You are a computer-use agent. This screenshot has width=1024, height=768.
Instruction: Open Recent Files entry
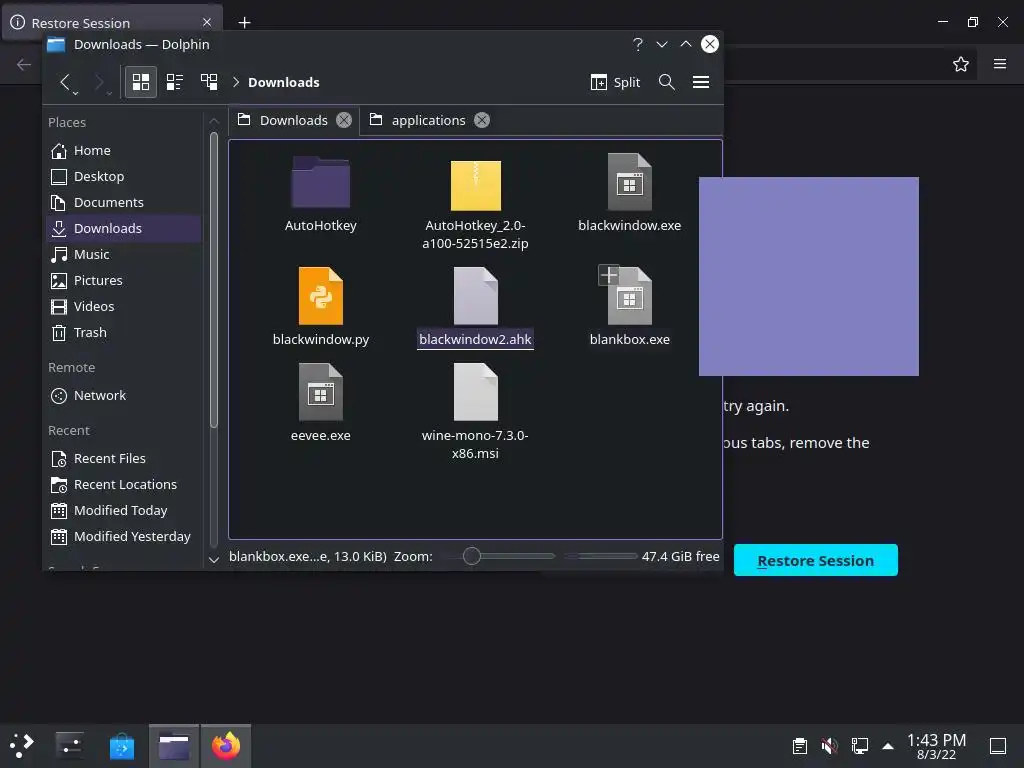click(124, 458)
